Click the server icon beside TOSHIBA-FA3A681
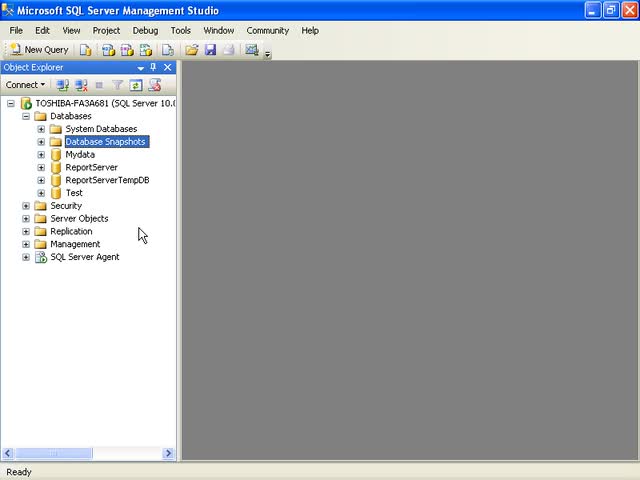Image resolution: width=640 pixels, height=480 pixels. pyautogui.click(x=26, y=103)
